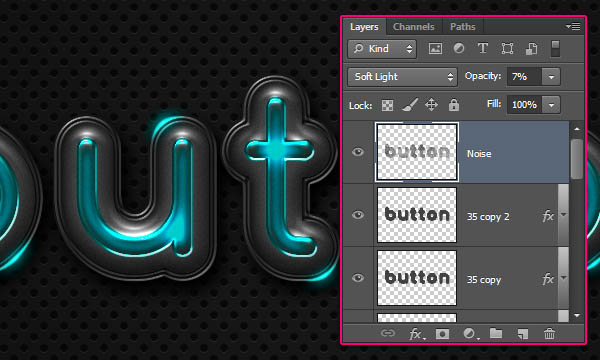600x360 pixels.
Task: Lock position move icon
Action: pyautogui.click(x=431, y=105)
